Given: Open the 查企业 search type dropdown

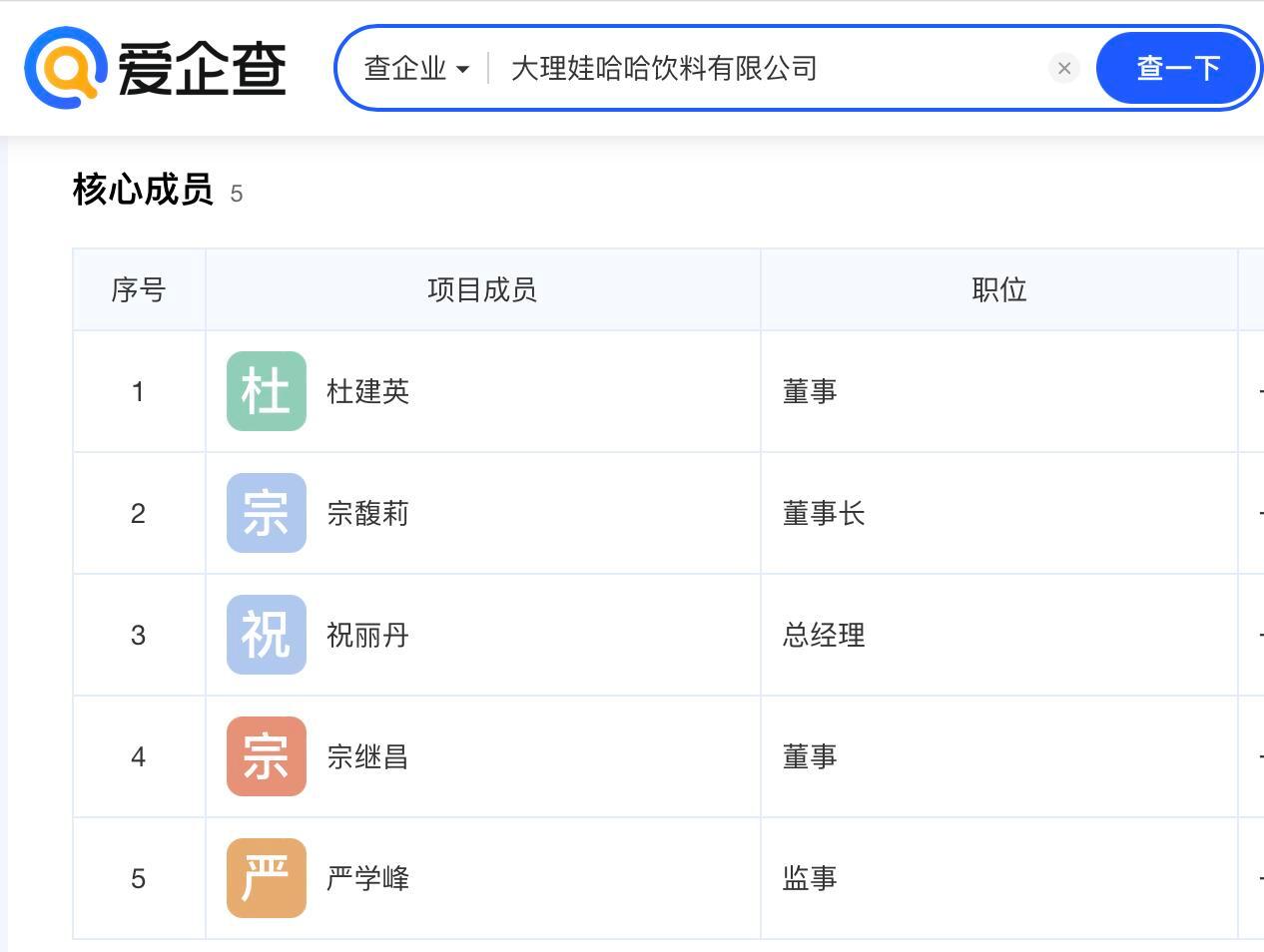Looking at the screenshot, I should tap(416, 68).
